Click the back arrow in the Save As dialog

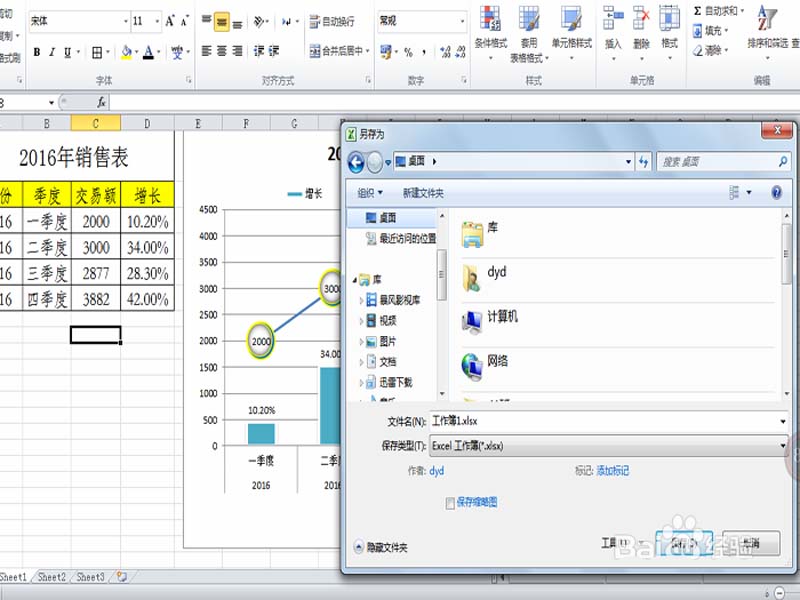tap(356, 161)
